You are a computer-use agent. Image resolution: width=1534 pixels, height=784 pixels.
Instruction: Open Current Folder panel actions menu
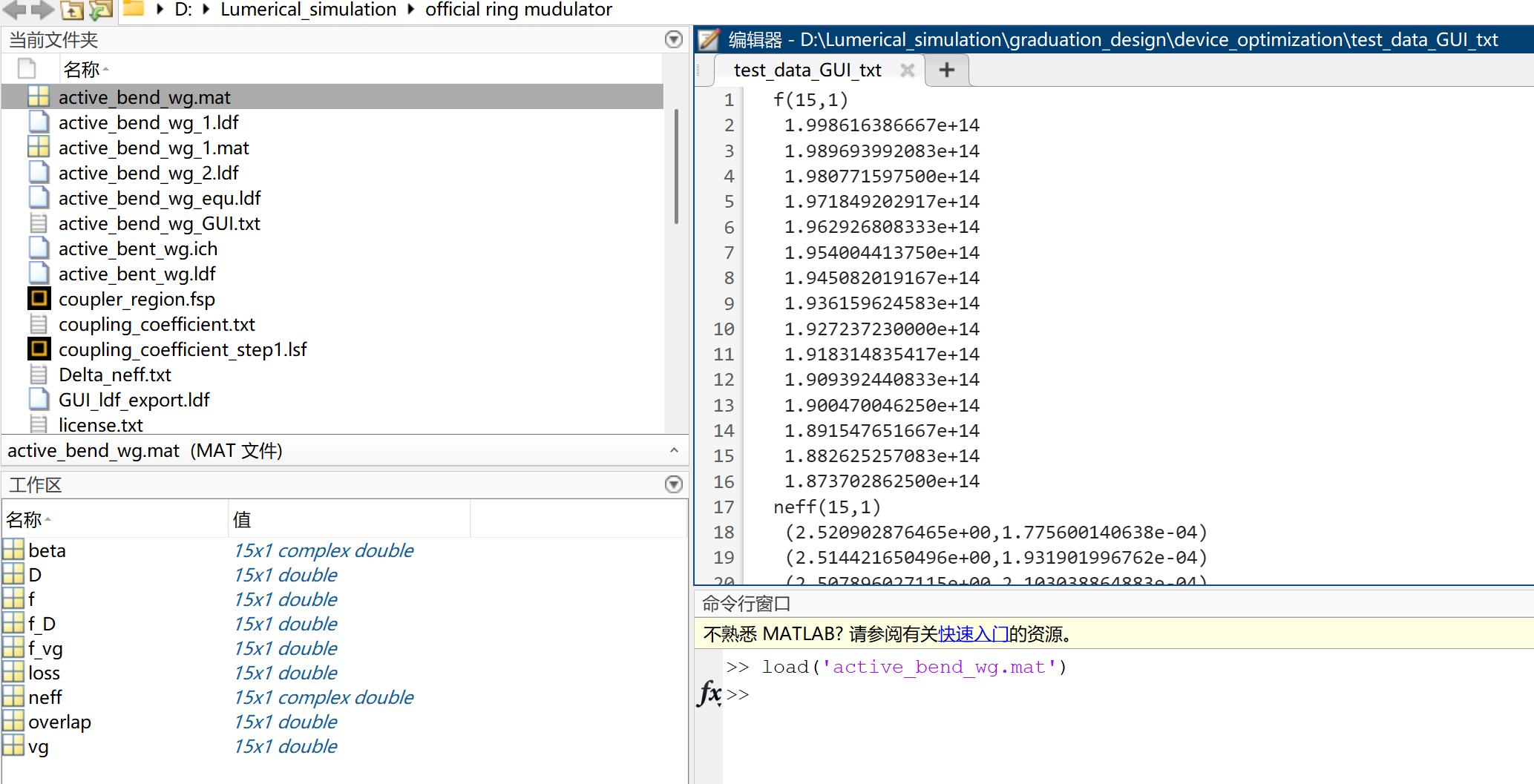click(x=673, y=39)
